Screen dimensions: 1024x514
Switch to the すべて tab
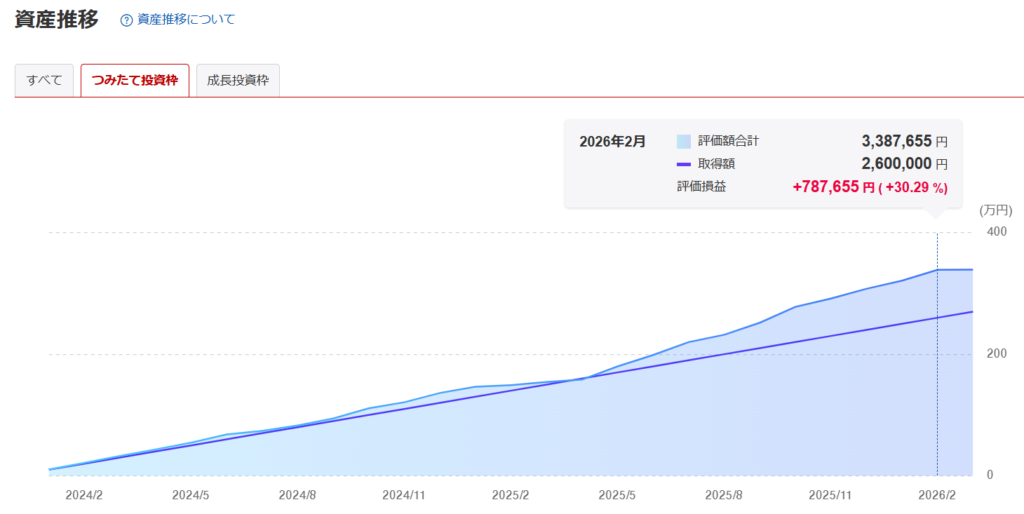point(44,80)
